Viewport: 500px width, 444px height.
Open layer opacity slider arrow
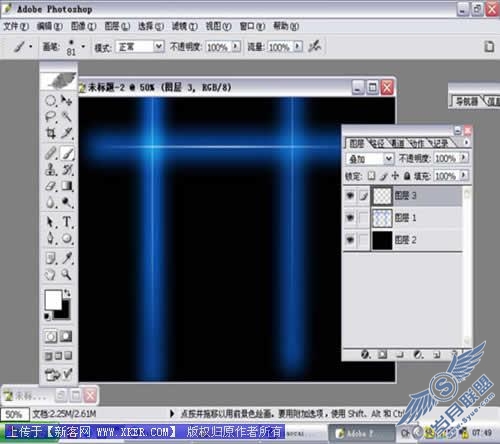tap(464, 157)
